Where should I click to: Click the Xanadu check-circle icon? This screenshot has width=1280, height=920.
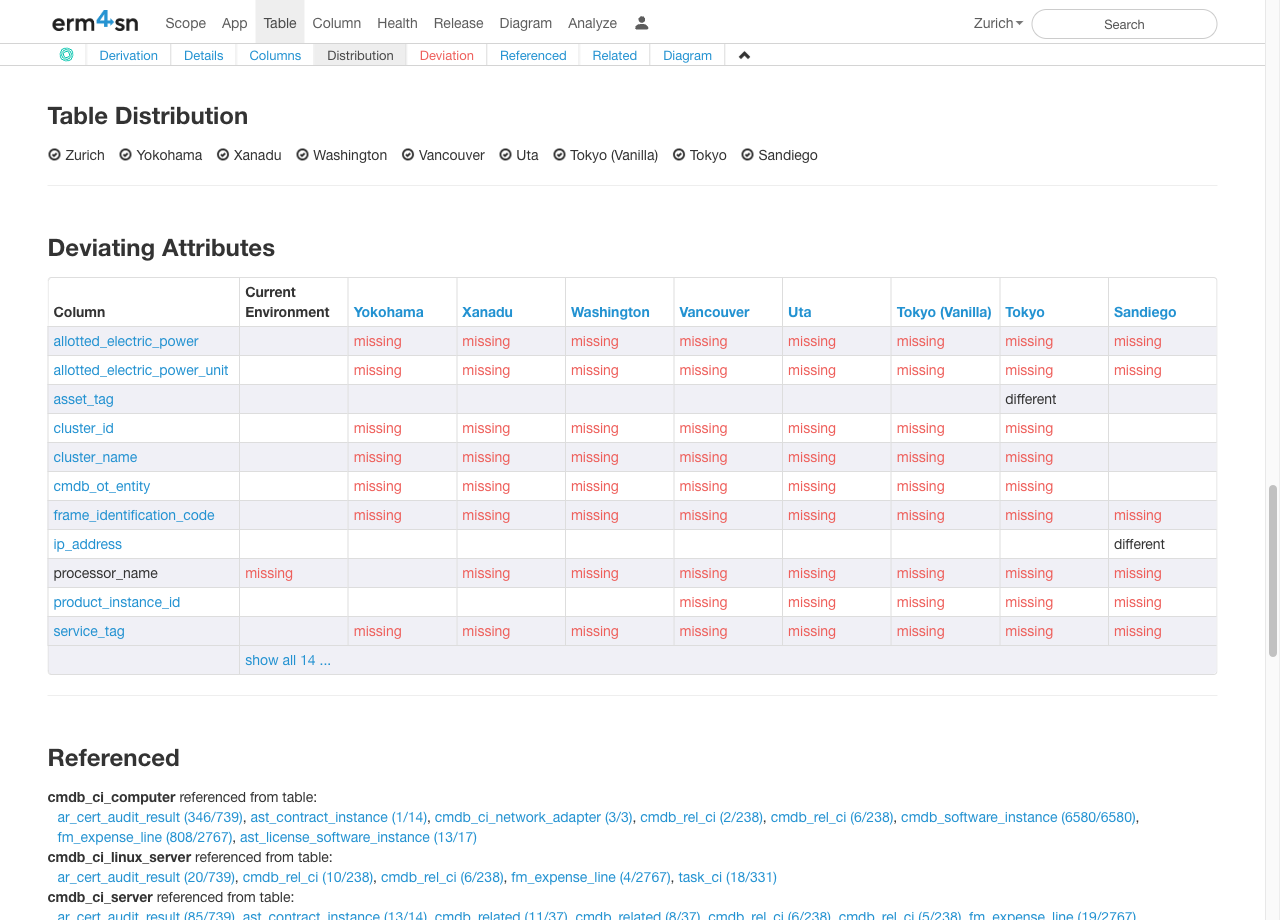pyautogui.click(x=223, y=155)
